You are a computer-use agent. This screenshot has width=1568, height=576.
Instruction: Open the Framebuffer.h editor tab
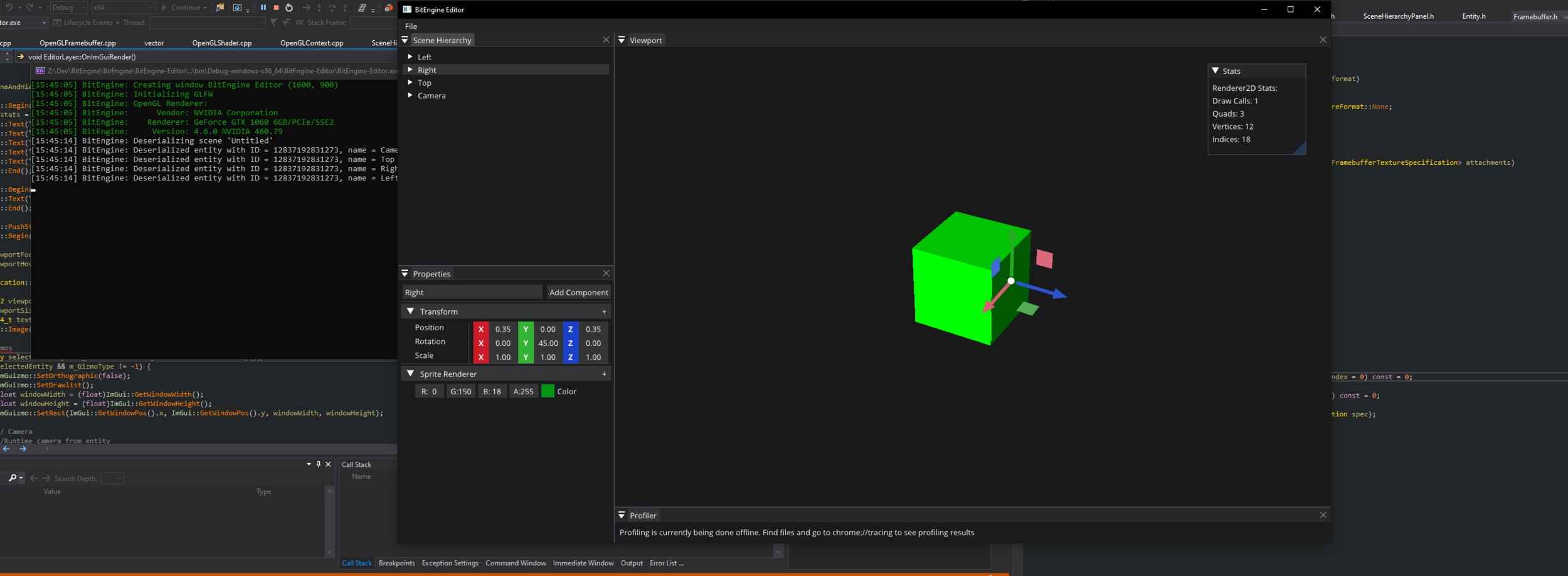(1535, 16)
